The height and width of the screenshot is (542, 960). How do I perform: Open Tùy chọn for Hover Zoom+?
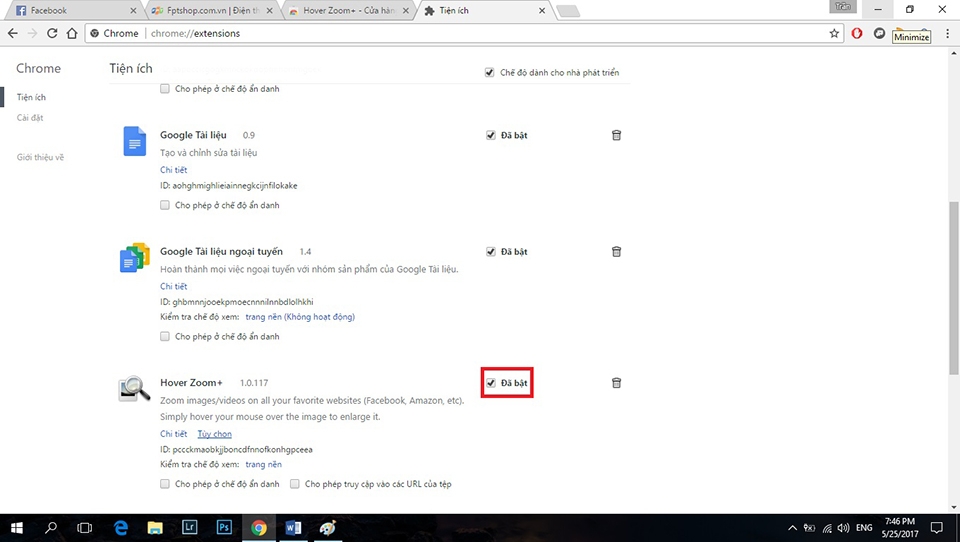click(x=214, y=434)
